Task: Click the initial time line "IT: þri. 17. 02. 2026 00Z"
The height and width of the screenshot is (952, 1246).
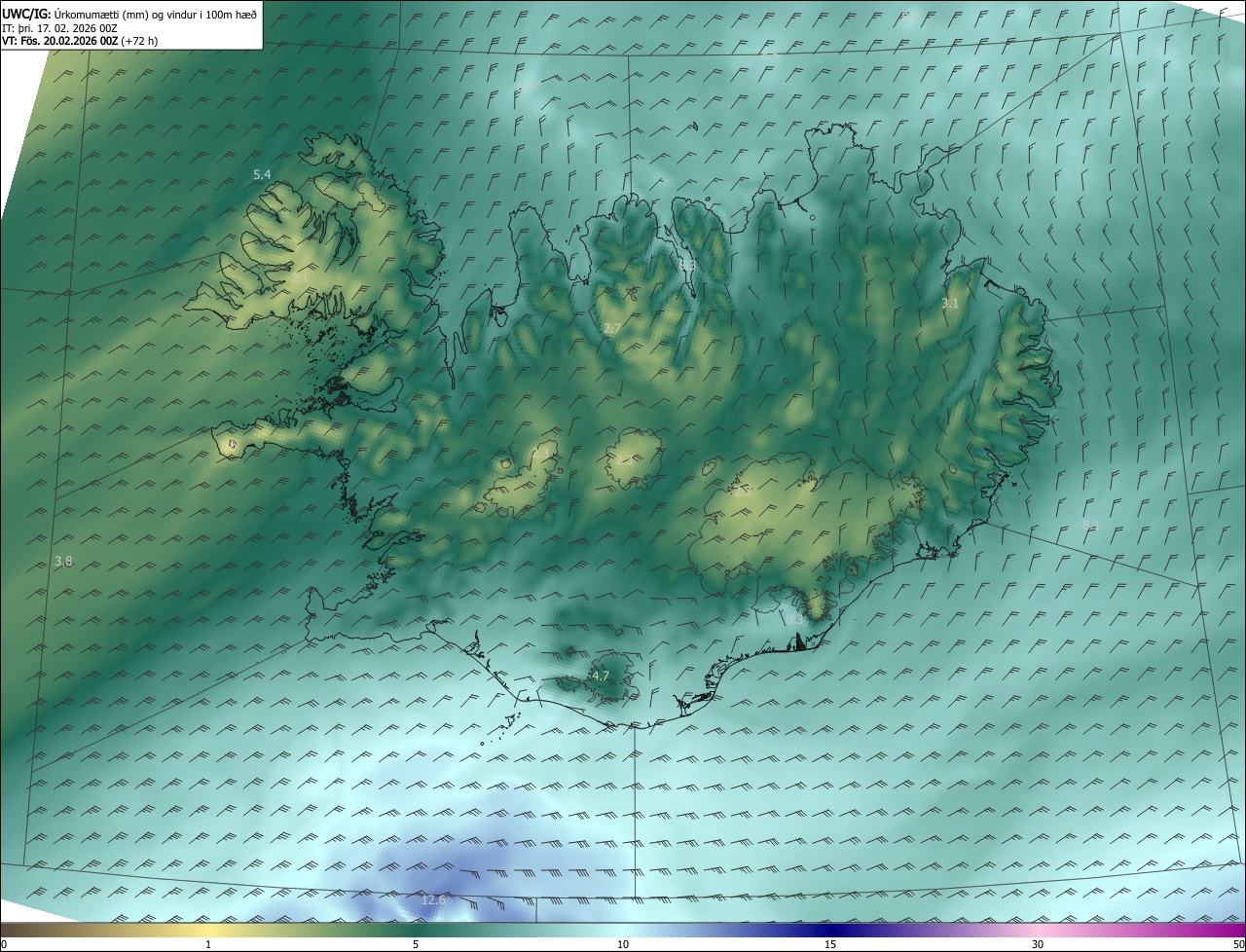Action: (59, 28)
